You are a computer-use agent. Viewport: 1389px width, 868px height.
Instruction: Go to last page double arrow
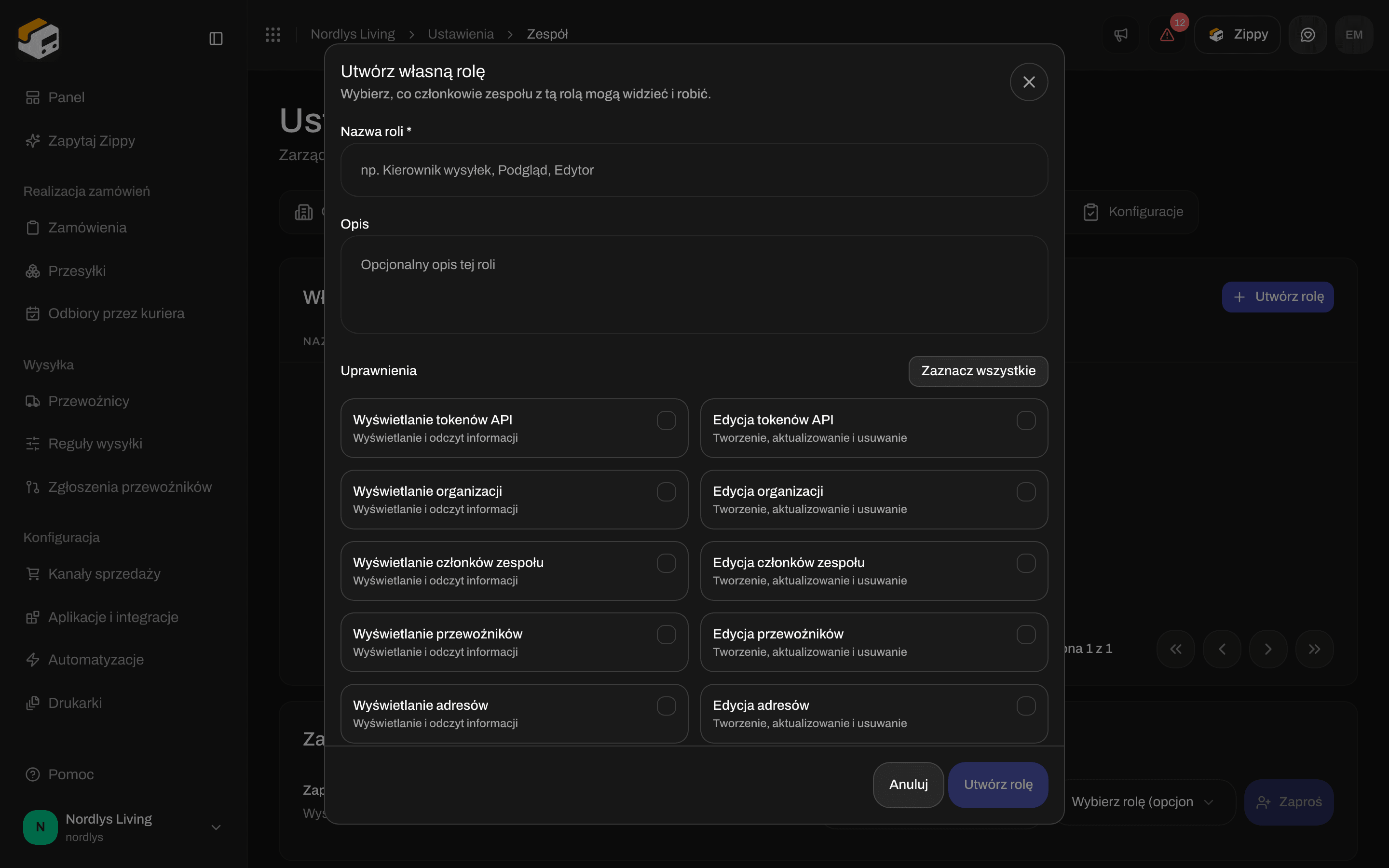point(1314,649)
